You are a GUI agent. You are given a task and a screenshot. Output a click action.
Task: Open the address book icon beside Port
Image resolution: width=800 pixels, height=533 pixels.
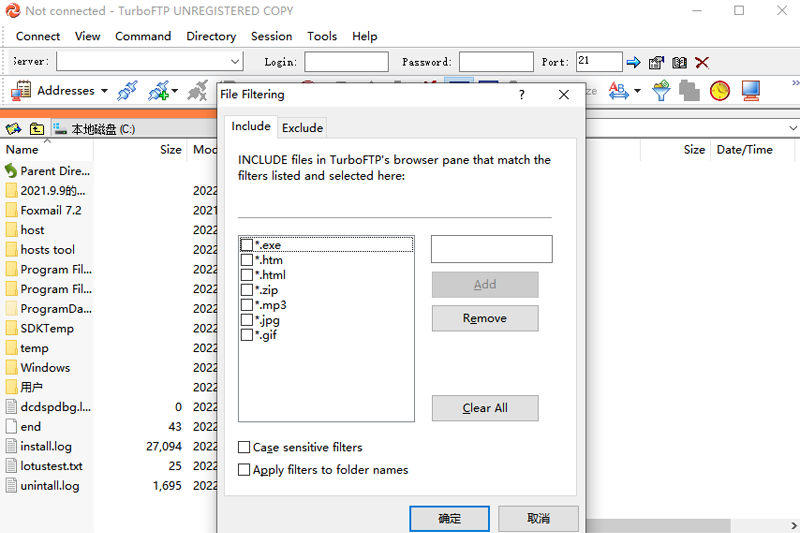[x=680, y=62]
